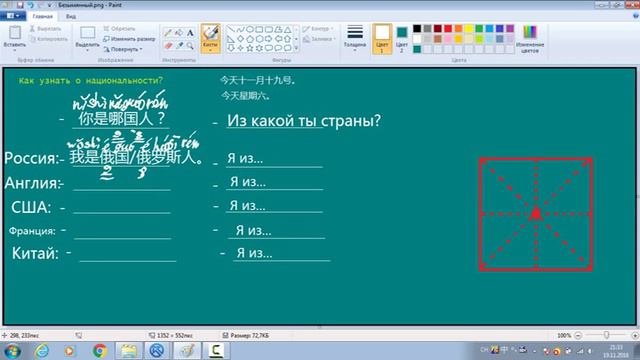This screenshot has height=360, width=640.
Task: Switch to the Вид (View) tab
Action: click(x=71, y=16)
